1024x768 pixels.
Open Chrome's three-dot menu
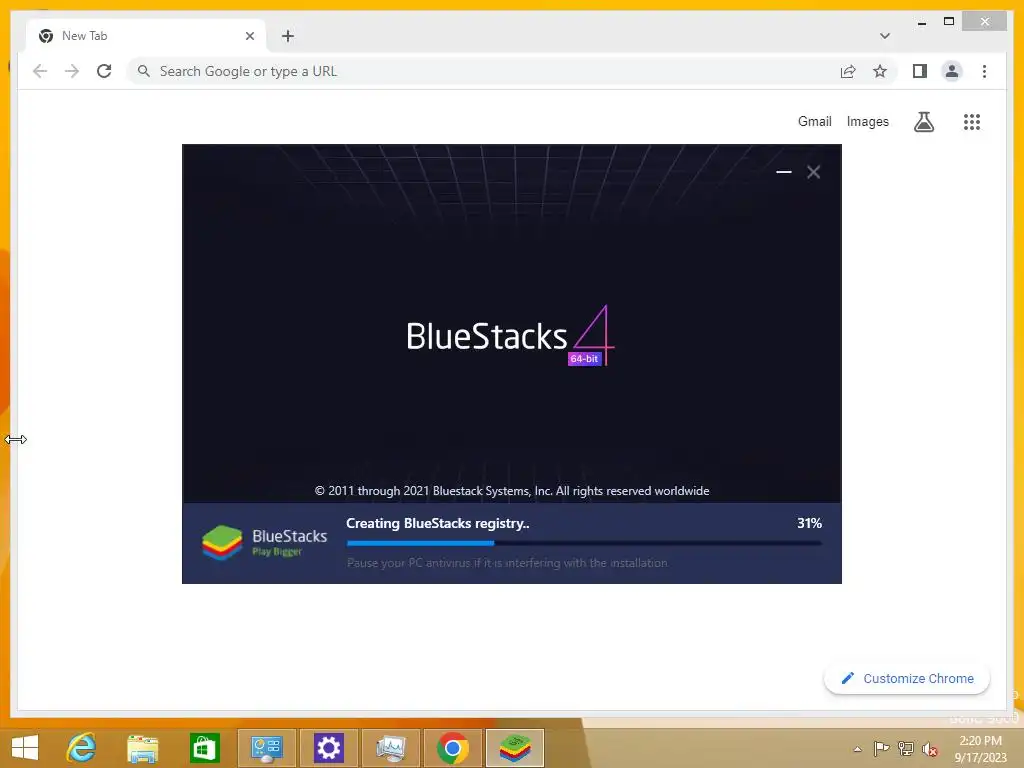pos(984,71)
